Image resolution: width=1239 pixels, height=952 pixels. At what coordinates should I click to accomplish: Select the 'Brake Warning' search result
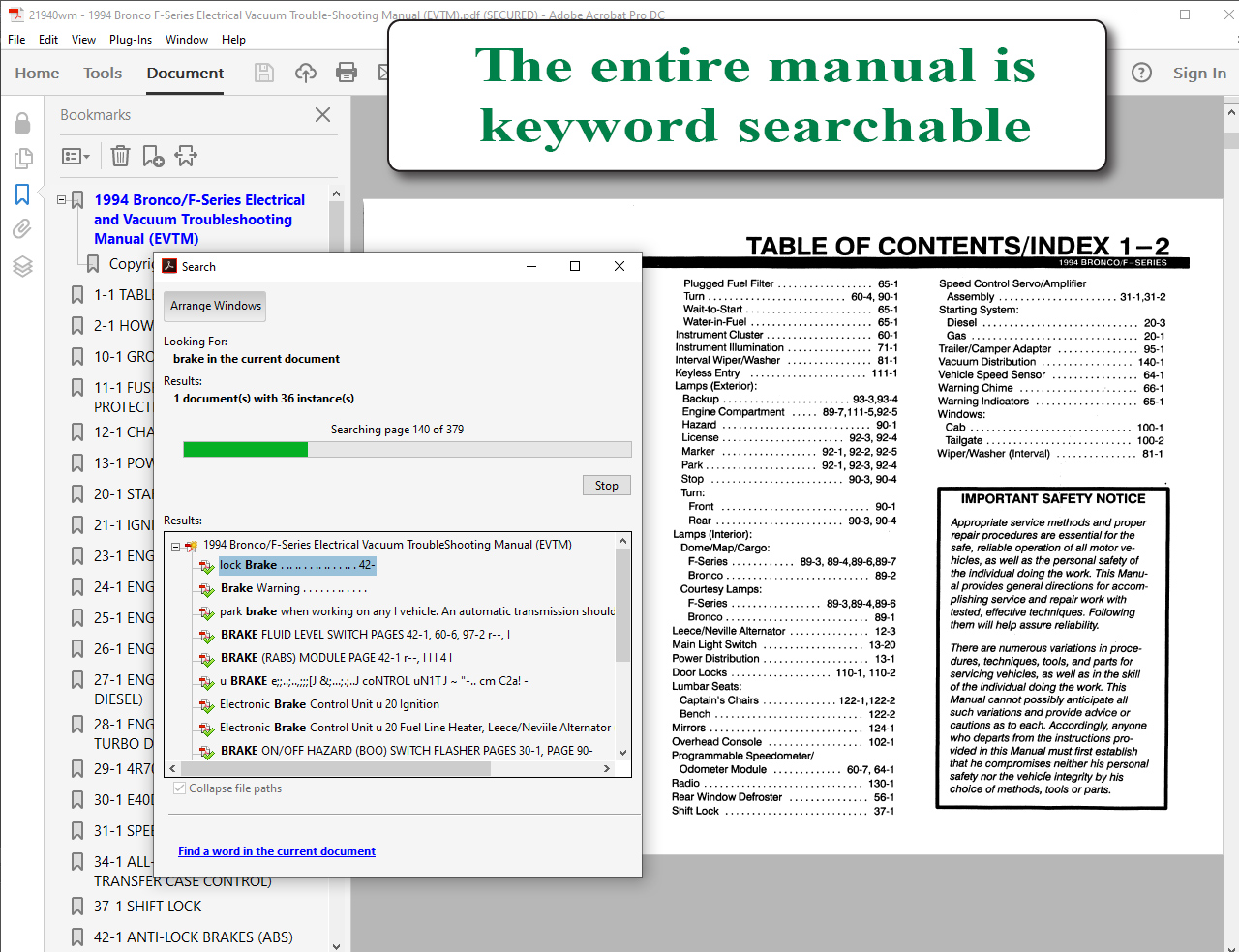coord(293,588)
